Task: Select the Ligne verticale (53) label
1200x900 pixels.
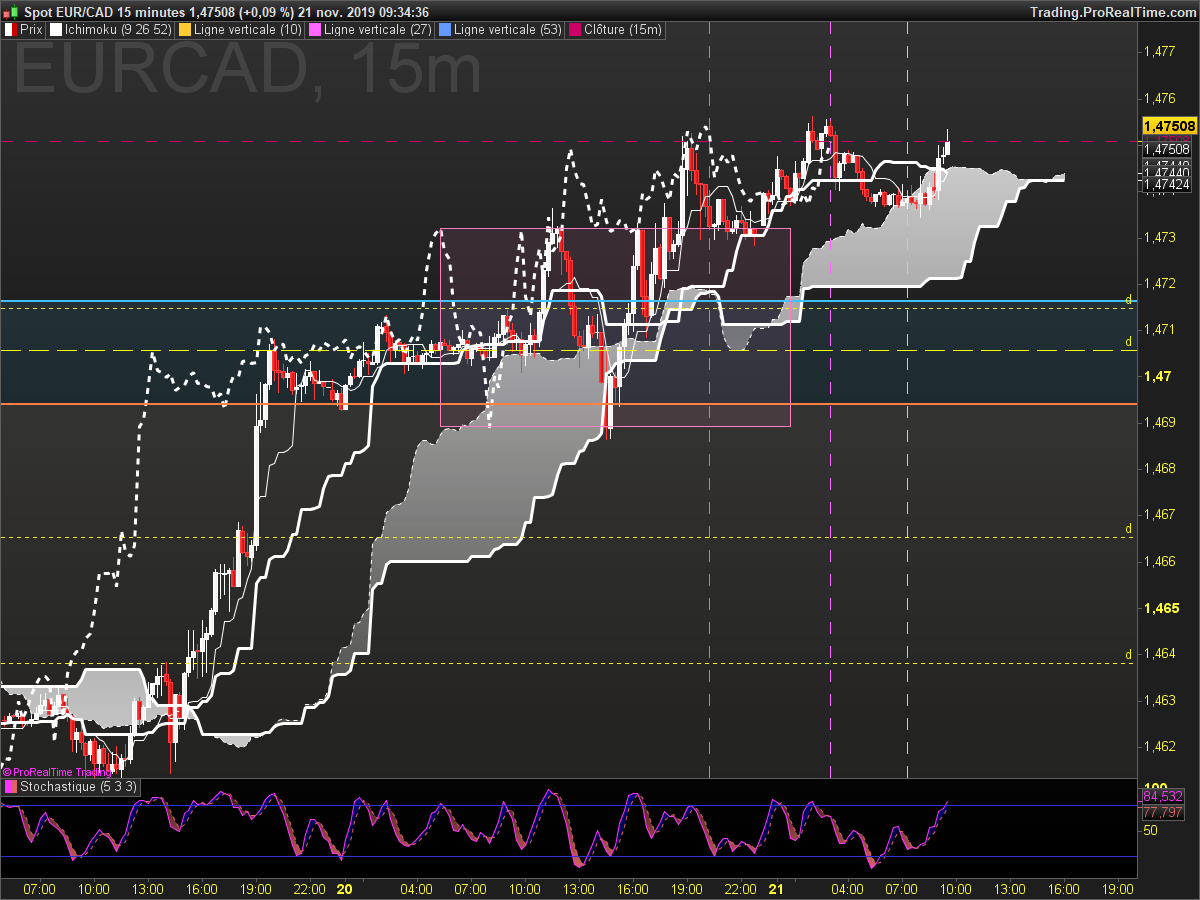Action: point(507,30)
